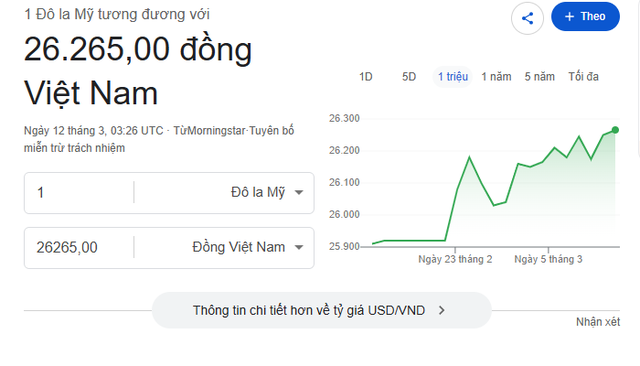This screenshot has height=366, width=640.
Task: Click the Ngày 5 tháng 3 axis label
Action: [x=548, y=259]
